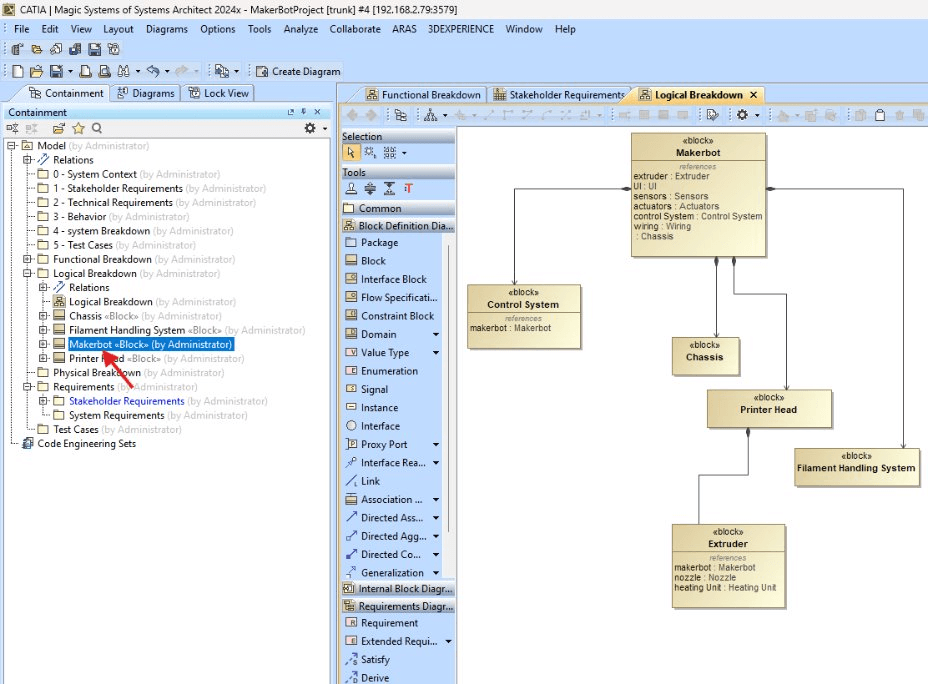Expand the Functional Breakdown tree node
The height and width of the screenshot is (684, 928).
[27, 259]
